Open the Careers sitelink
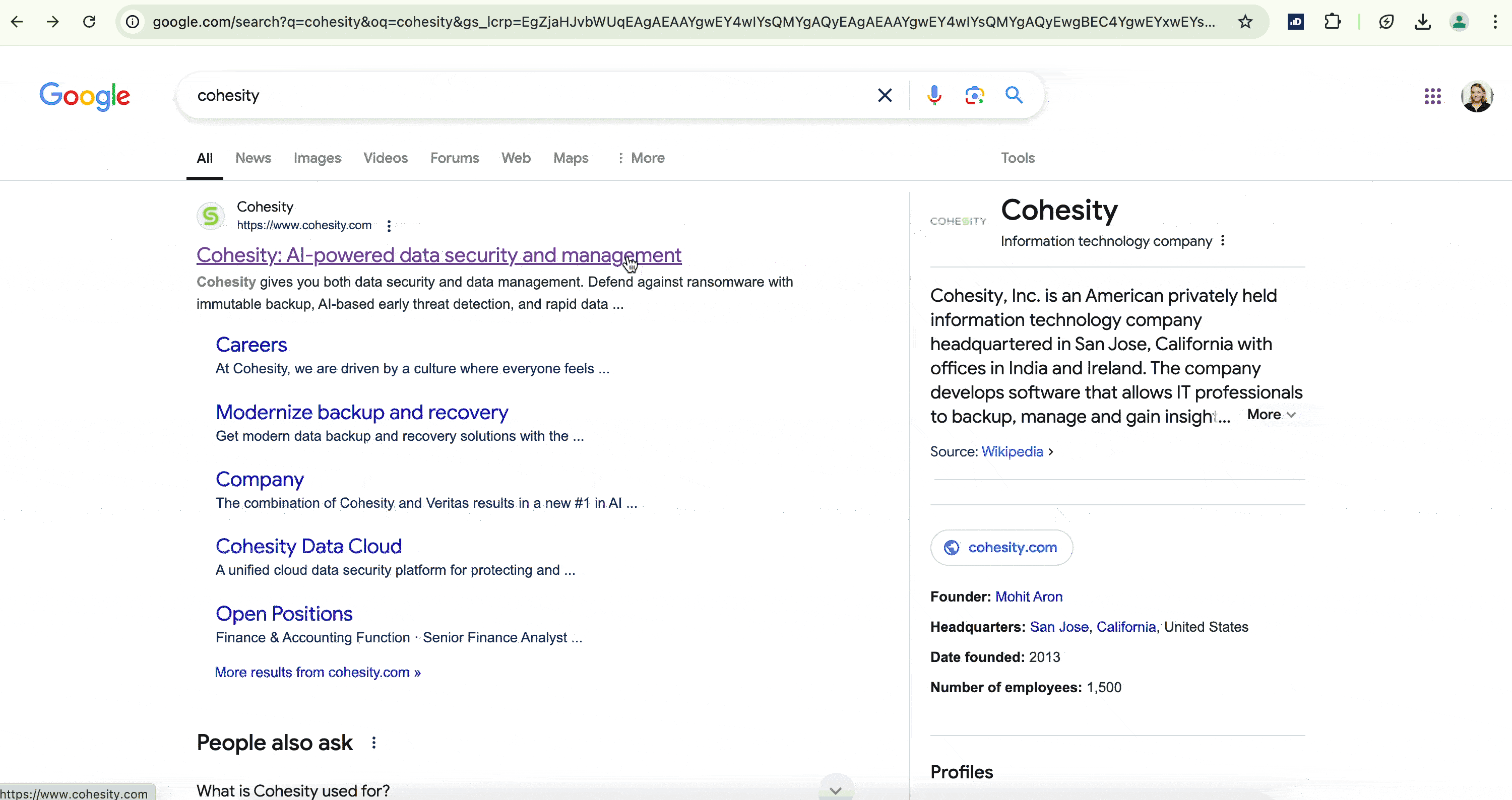This screenshot has height=800, width=1512. click(251, 345)
